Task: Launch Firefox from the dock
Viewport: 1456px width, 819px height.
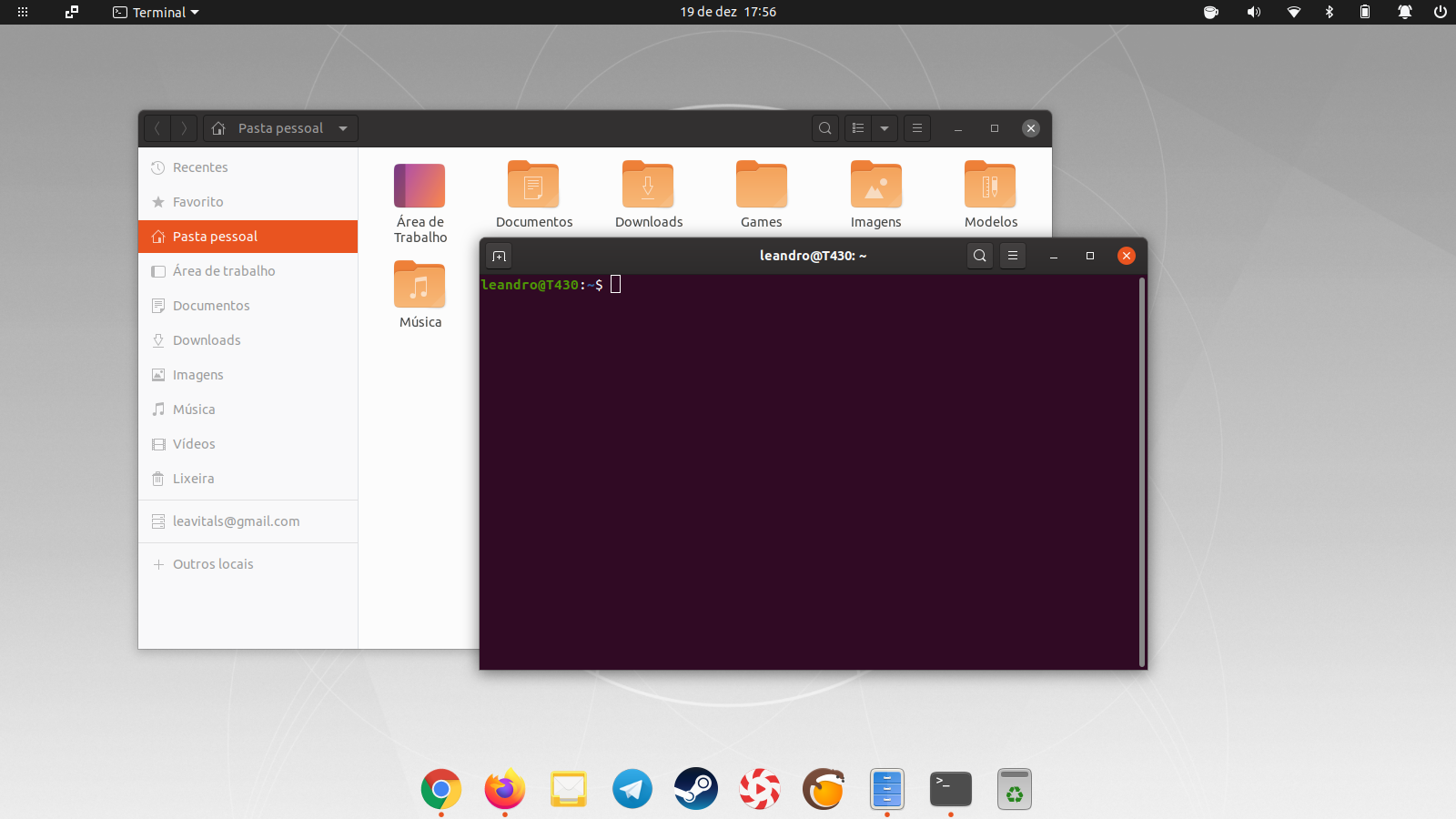Action: pos(505,789)
